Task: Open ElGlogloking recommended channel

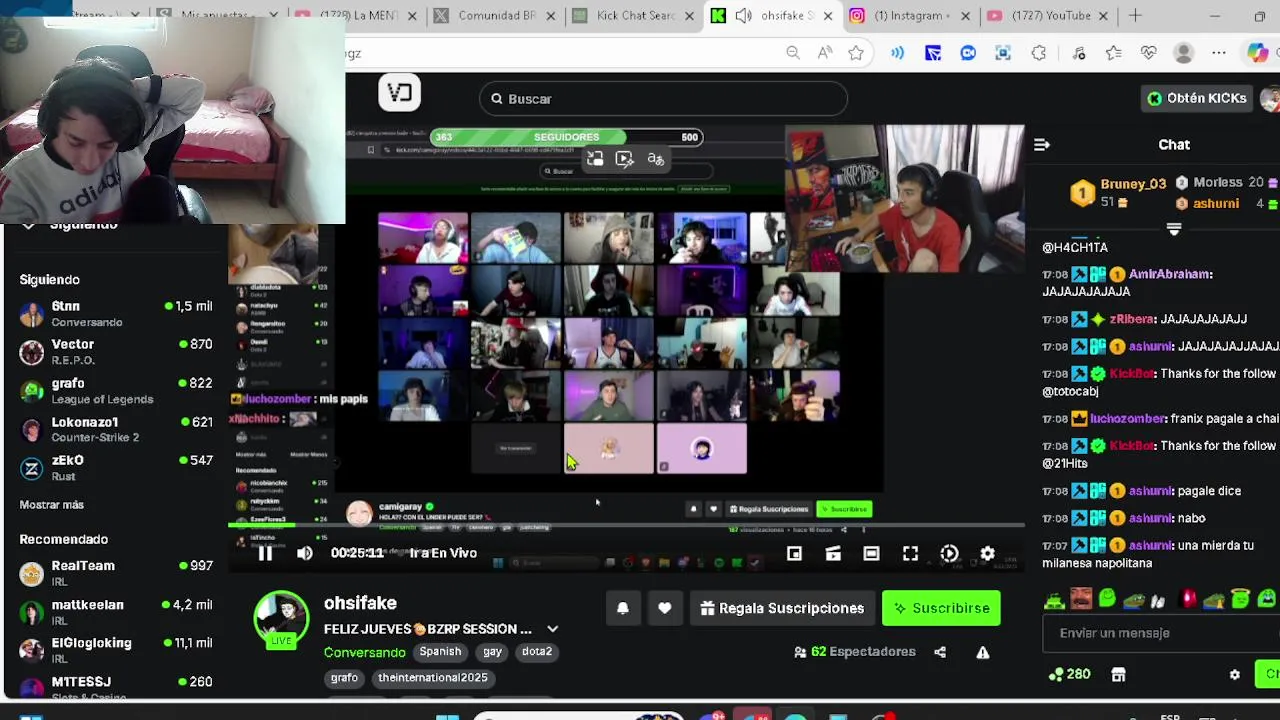Action: [116, 650]
